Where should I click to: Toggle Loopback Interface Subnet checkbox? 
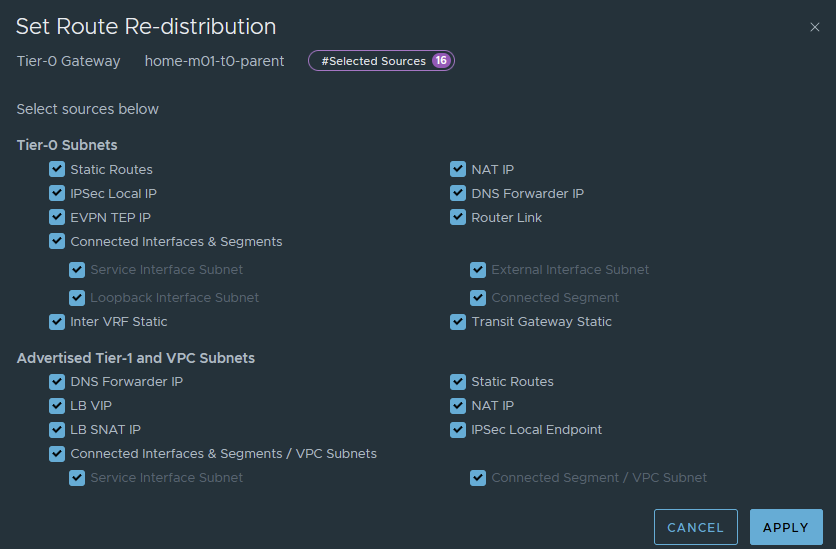77,298
